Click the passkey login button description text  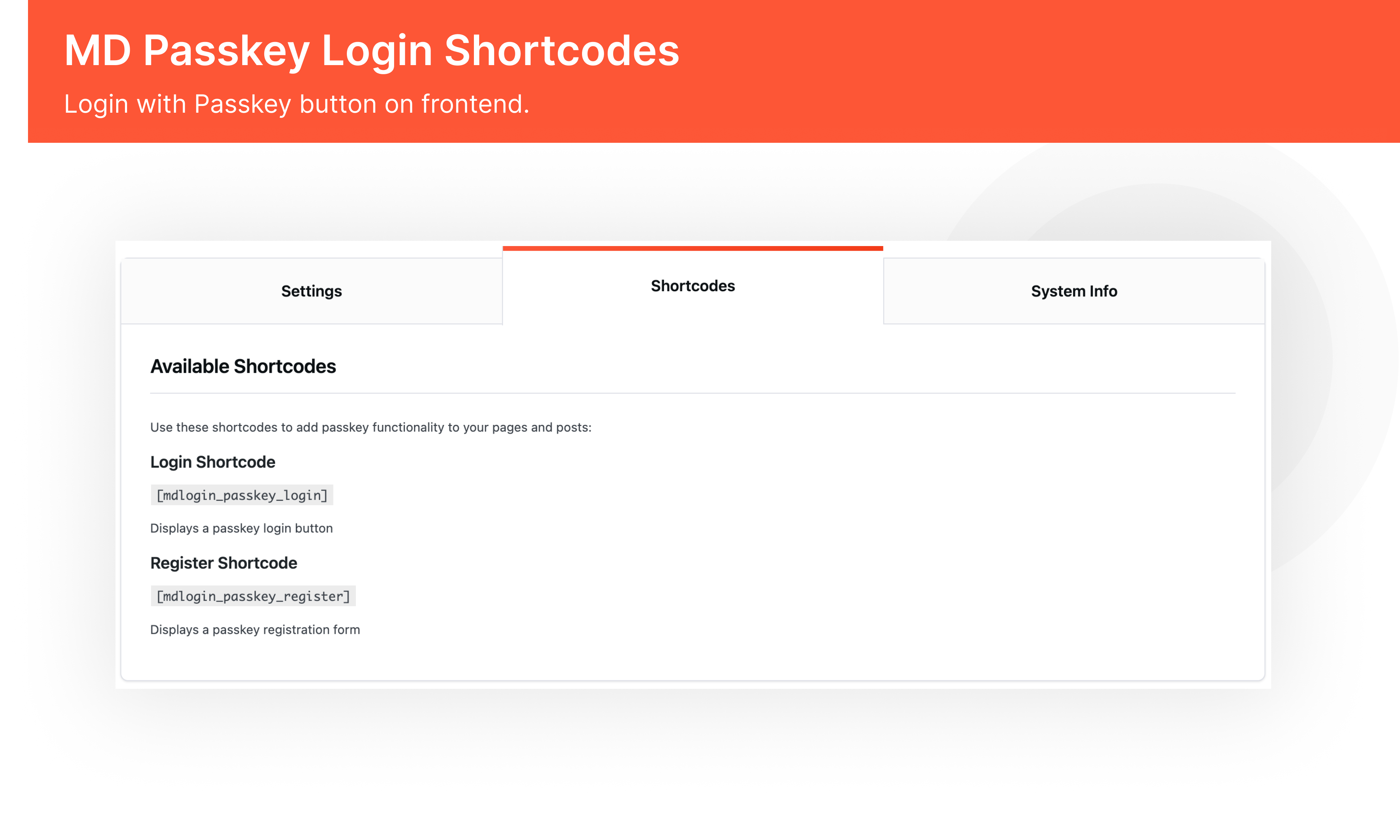coord(241,528)
